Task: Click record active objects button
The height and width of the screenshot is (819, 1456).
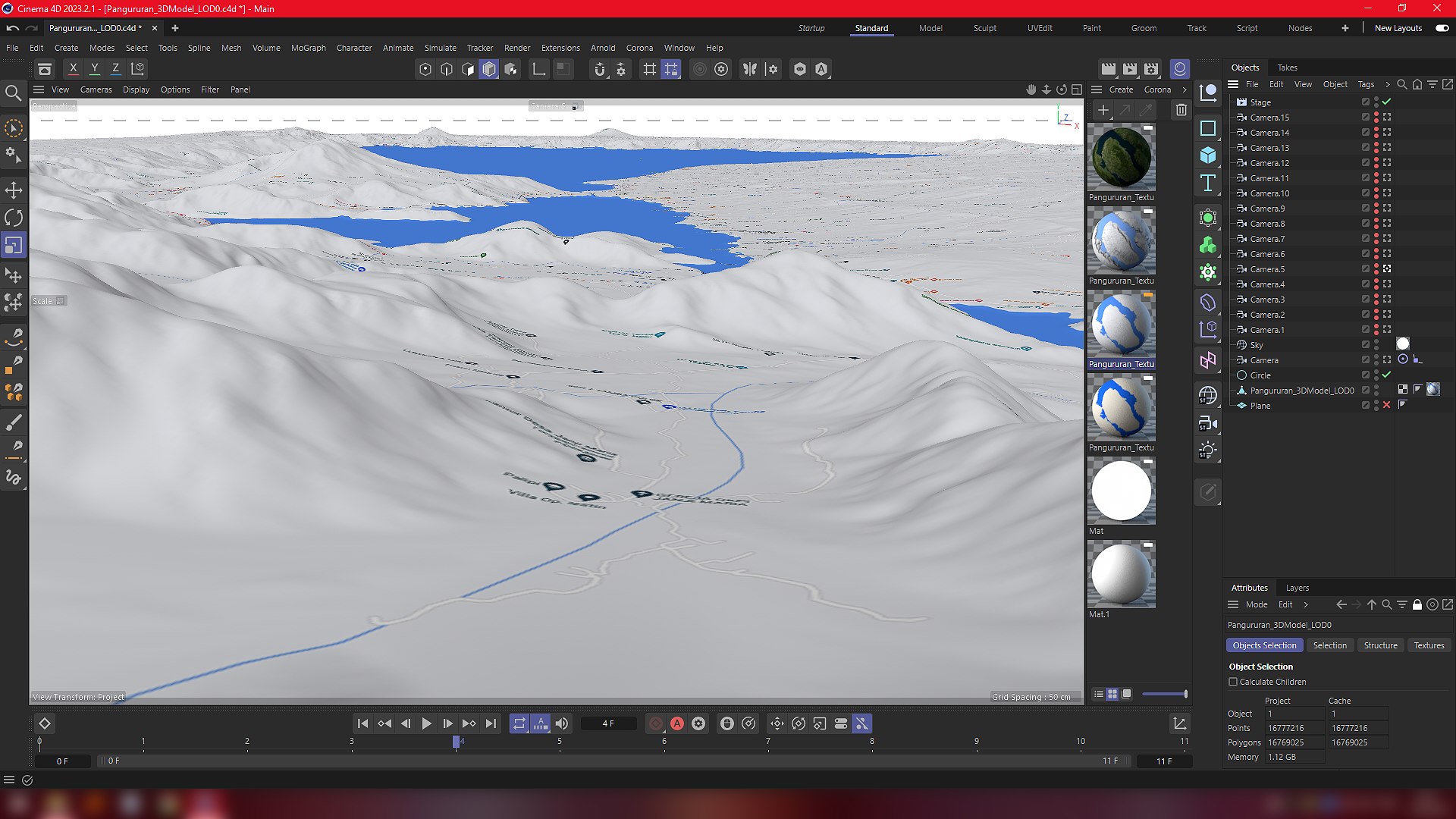Action: pyautogui.click(x=656, y=723)
